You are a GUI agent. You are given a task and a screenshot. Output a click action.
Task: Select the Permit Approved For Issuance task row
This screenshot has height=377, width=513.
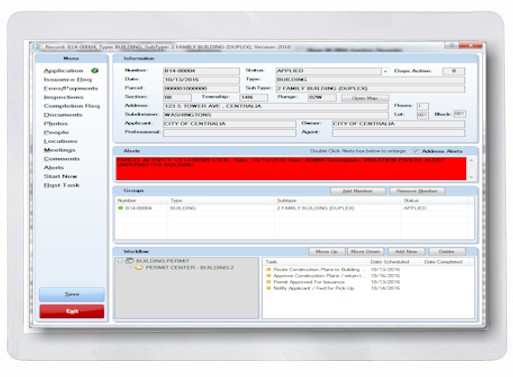pyautogui.click(x=368, y=282)
